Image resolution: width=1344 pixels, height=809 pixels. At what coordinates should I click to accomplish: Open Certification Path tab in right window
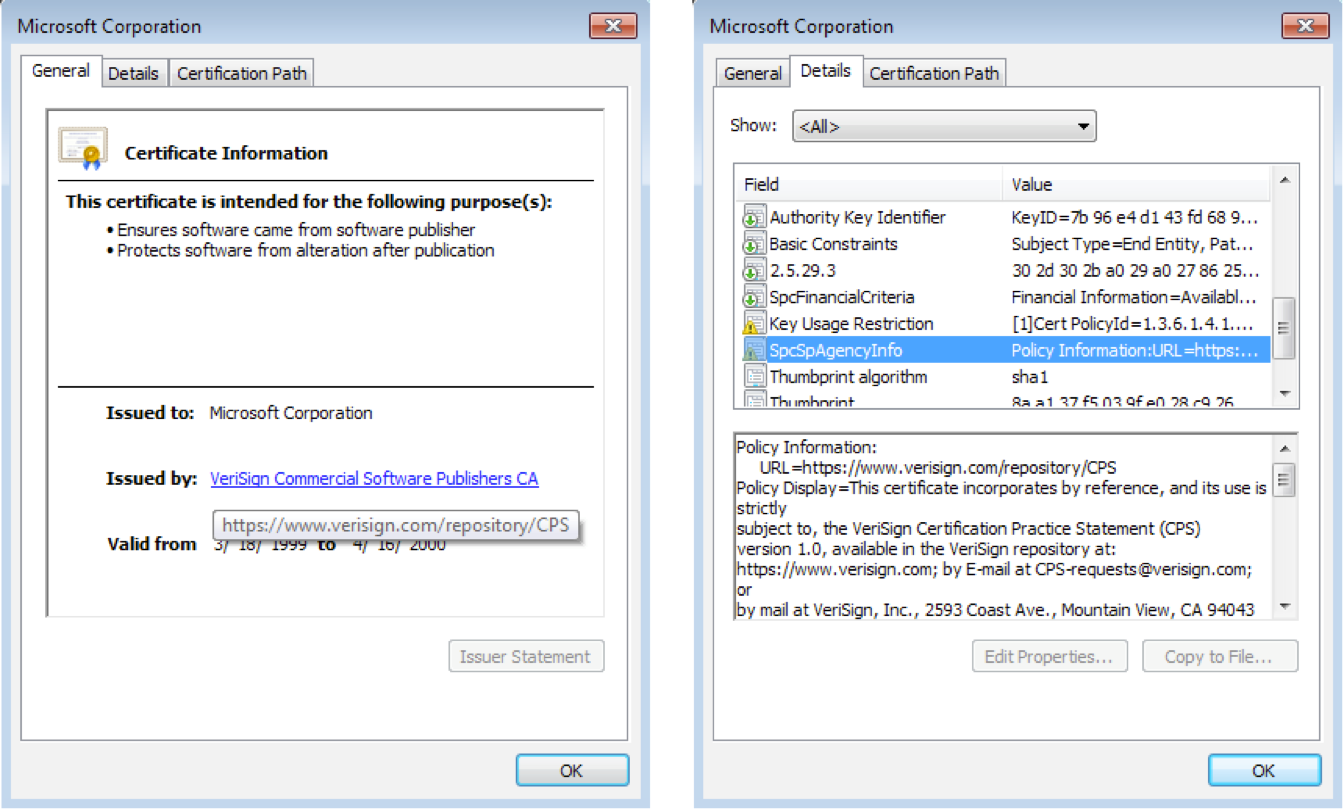934,73
